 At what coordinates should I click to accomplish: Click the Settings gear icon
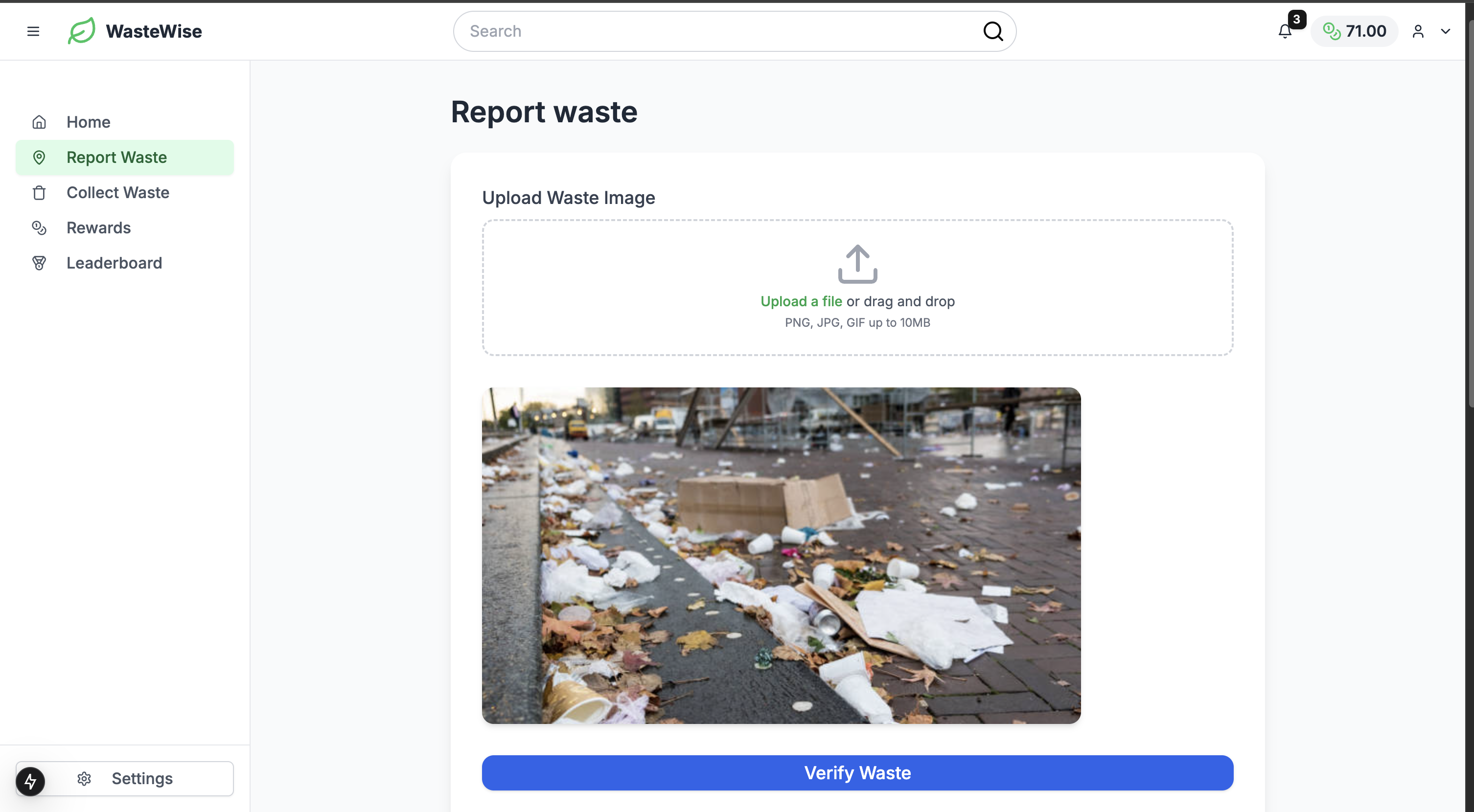coord(84,779)
